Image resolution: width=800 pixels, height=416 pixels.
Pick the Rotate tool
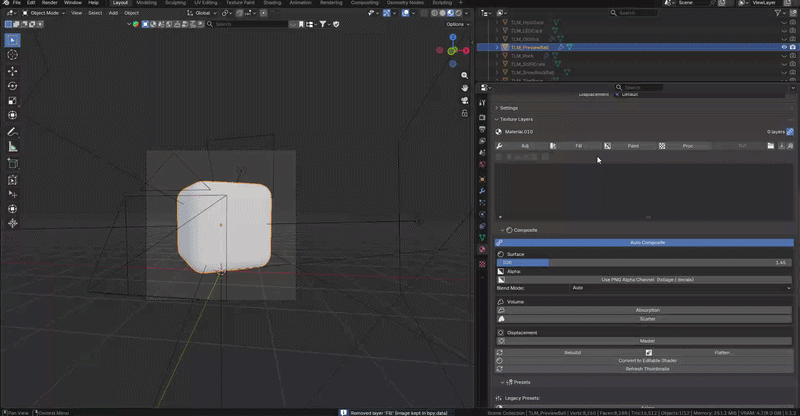13,86
